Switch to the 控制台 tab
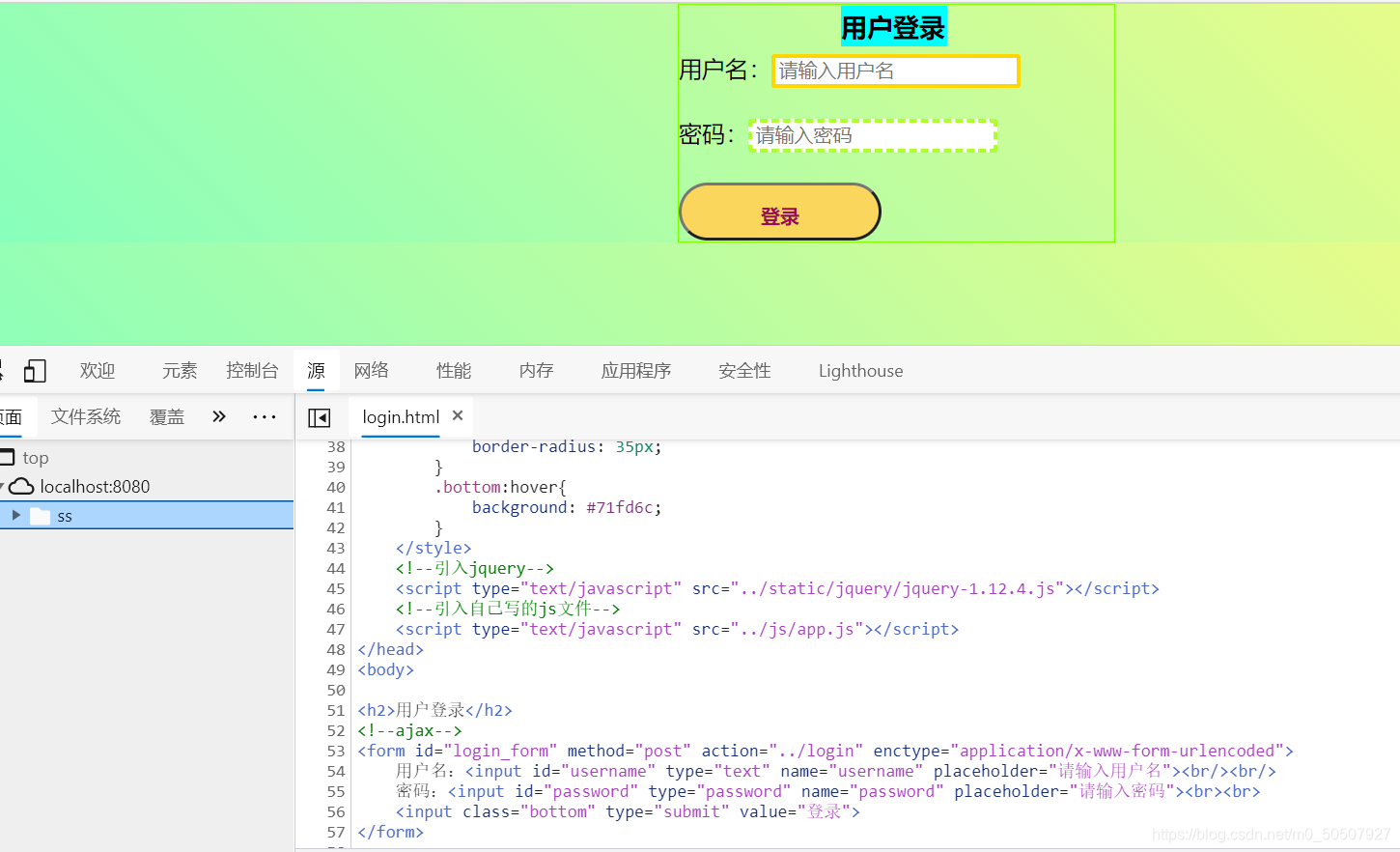The width and height of the screenshot is (1400, 852). click(252, 371)
